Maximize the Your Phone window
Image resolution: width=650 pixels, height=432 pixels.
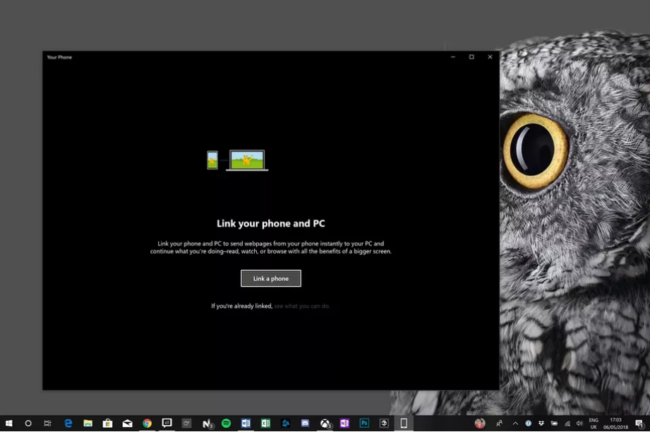click(471, 57)
